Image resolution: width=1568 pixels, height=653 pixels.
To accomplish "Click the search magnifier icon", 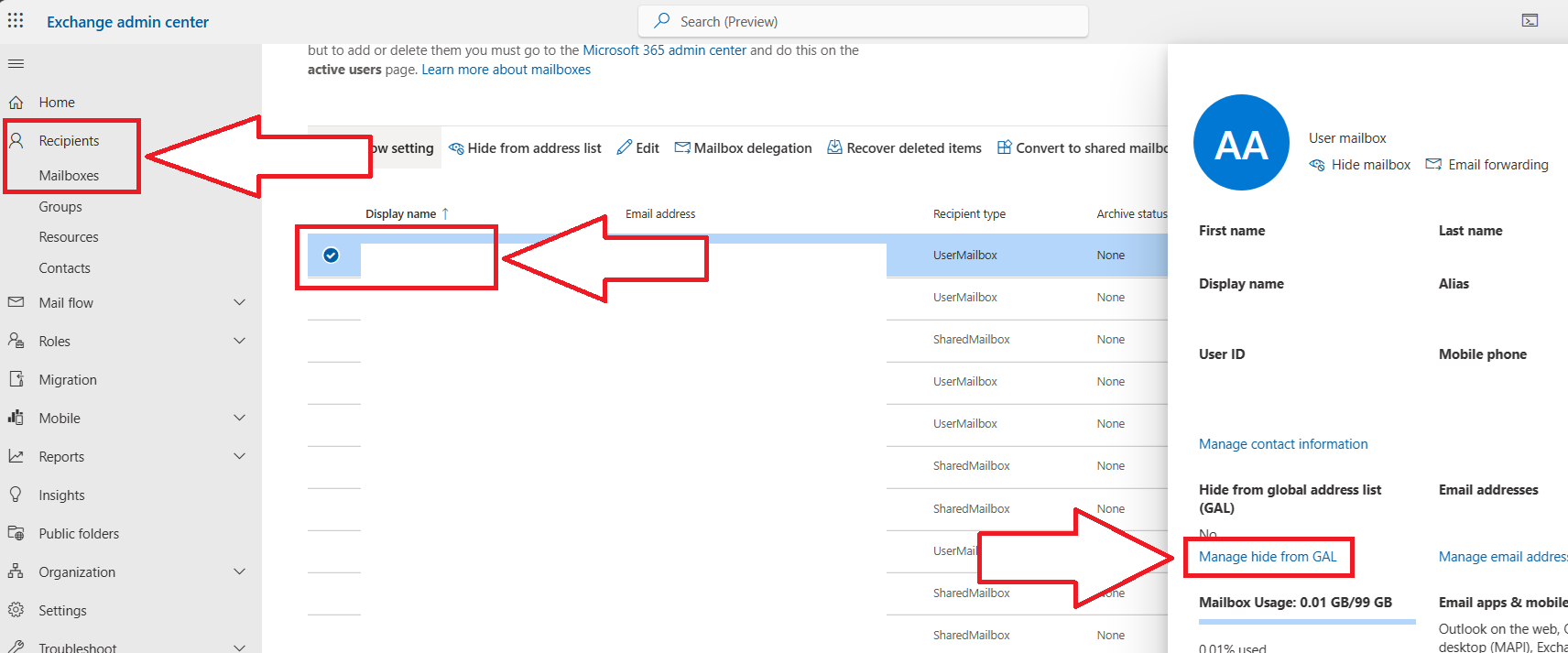I will tap(661, 20).
